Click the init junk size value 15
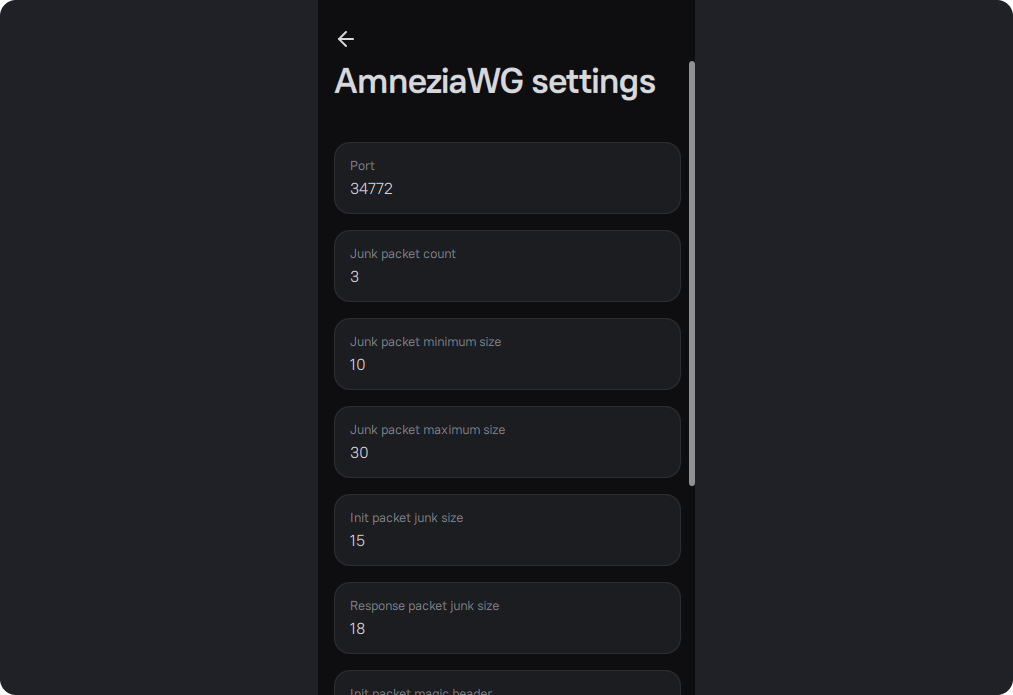 tap(358, 541)
